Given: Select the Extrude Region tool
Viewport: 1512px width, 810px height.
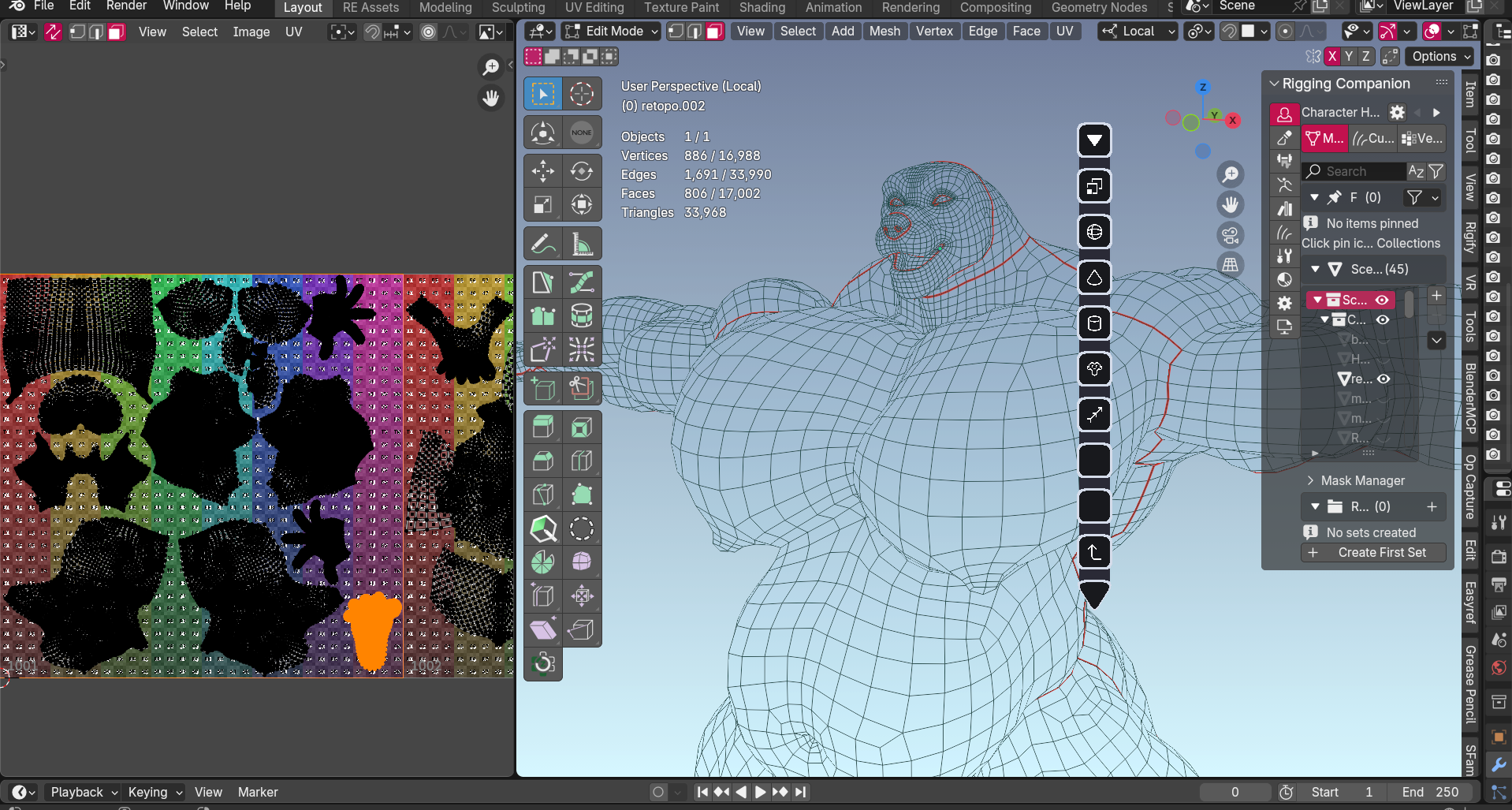Looking at the screenshot, I should pos(542,427).
